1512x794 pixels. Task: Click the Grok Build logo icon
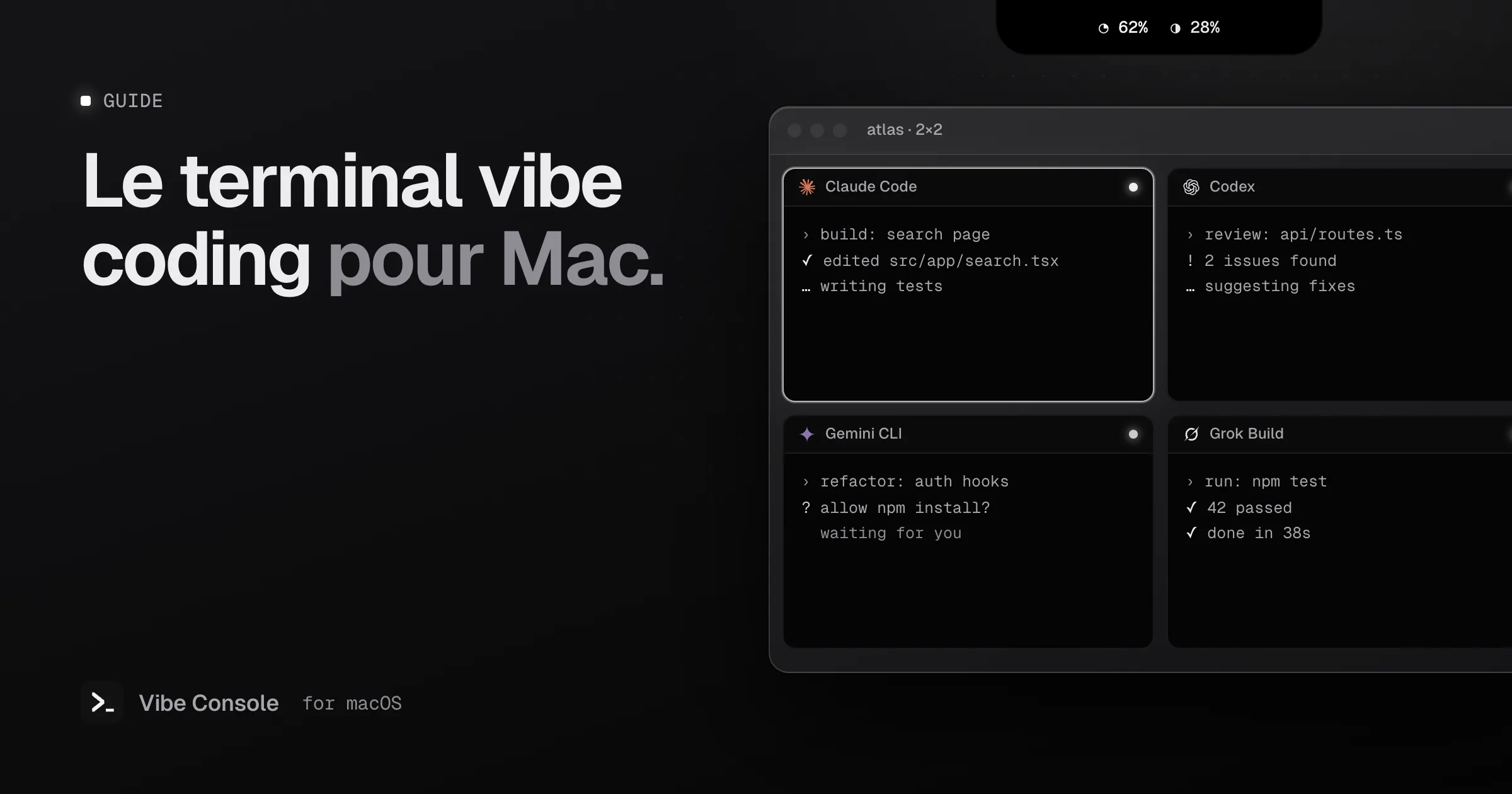[1191, 434]
